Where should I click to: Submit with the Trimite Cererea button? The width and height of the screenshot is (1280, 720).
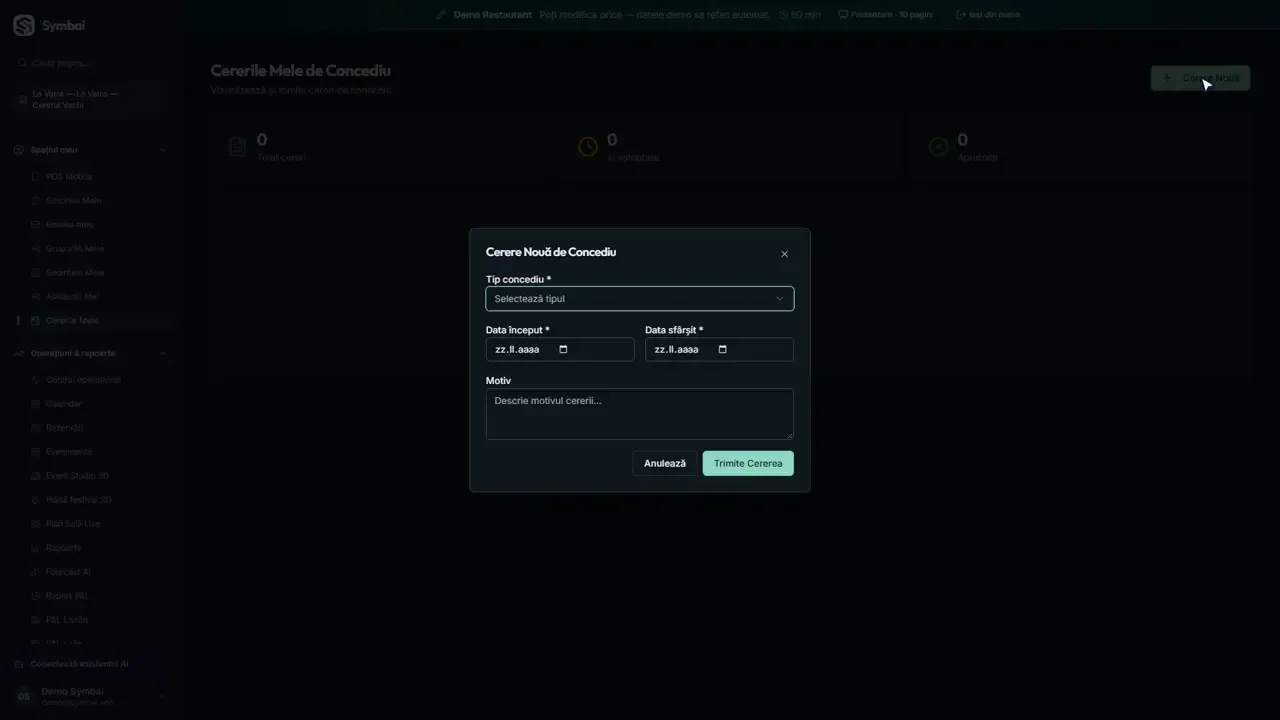pos(748,463)
